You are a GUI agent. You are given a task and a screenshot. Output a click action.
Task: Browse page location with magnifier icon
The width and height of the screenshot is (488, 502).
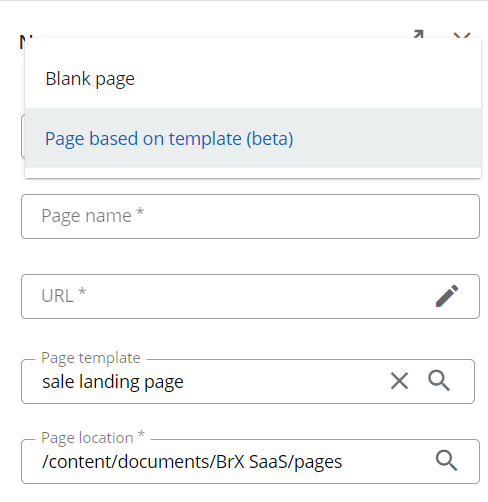pyautogui.click(x=447, y=461)
